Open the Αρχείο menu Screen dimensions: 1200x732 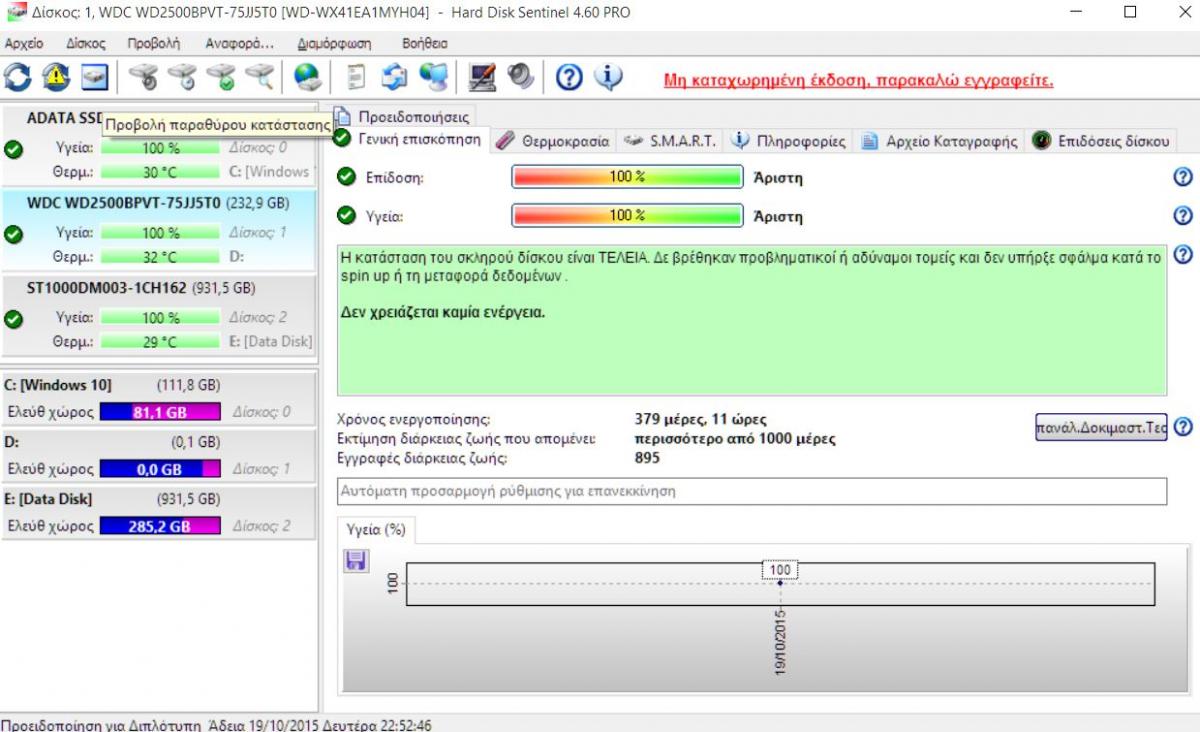pos(24,44)
